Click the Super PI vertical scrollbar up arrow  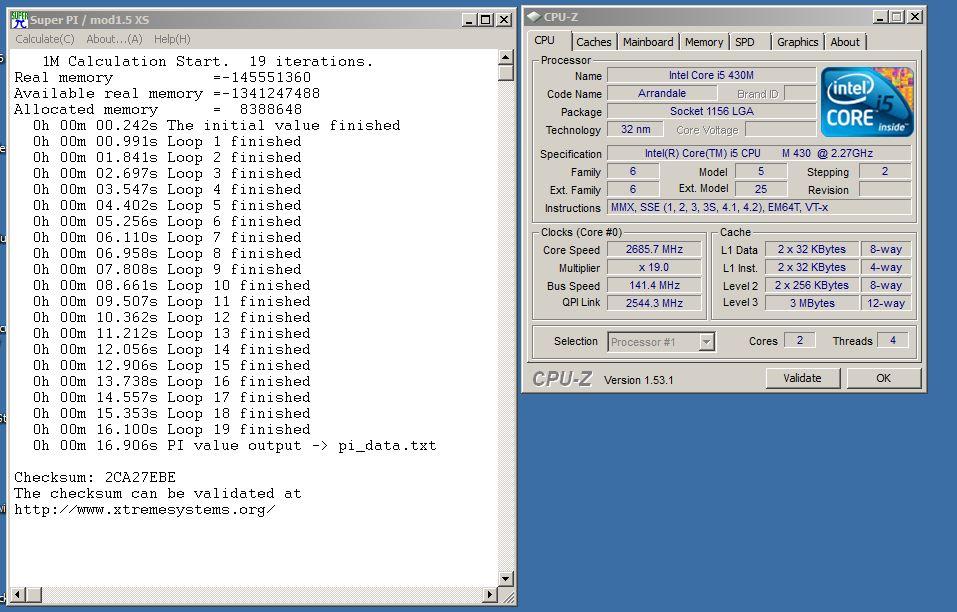click(506, 57)
